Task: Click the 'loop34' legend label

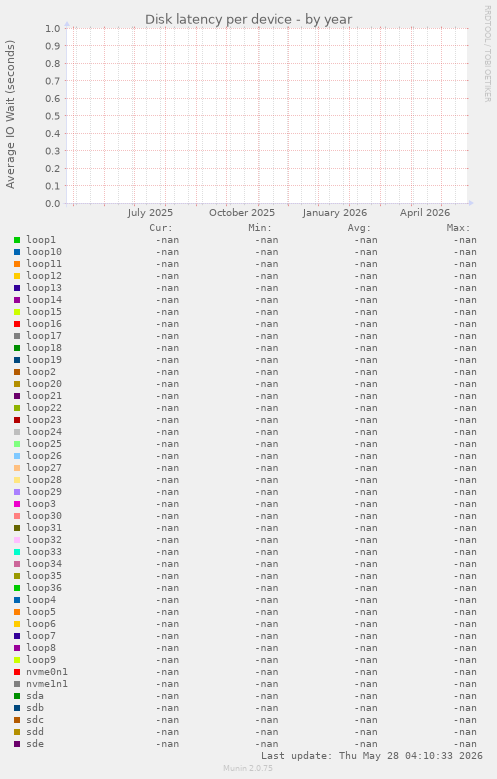Action: (x=44, y=564)
